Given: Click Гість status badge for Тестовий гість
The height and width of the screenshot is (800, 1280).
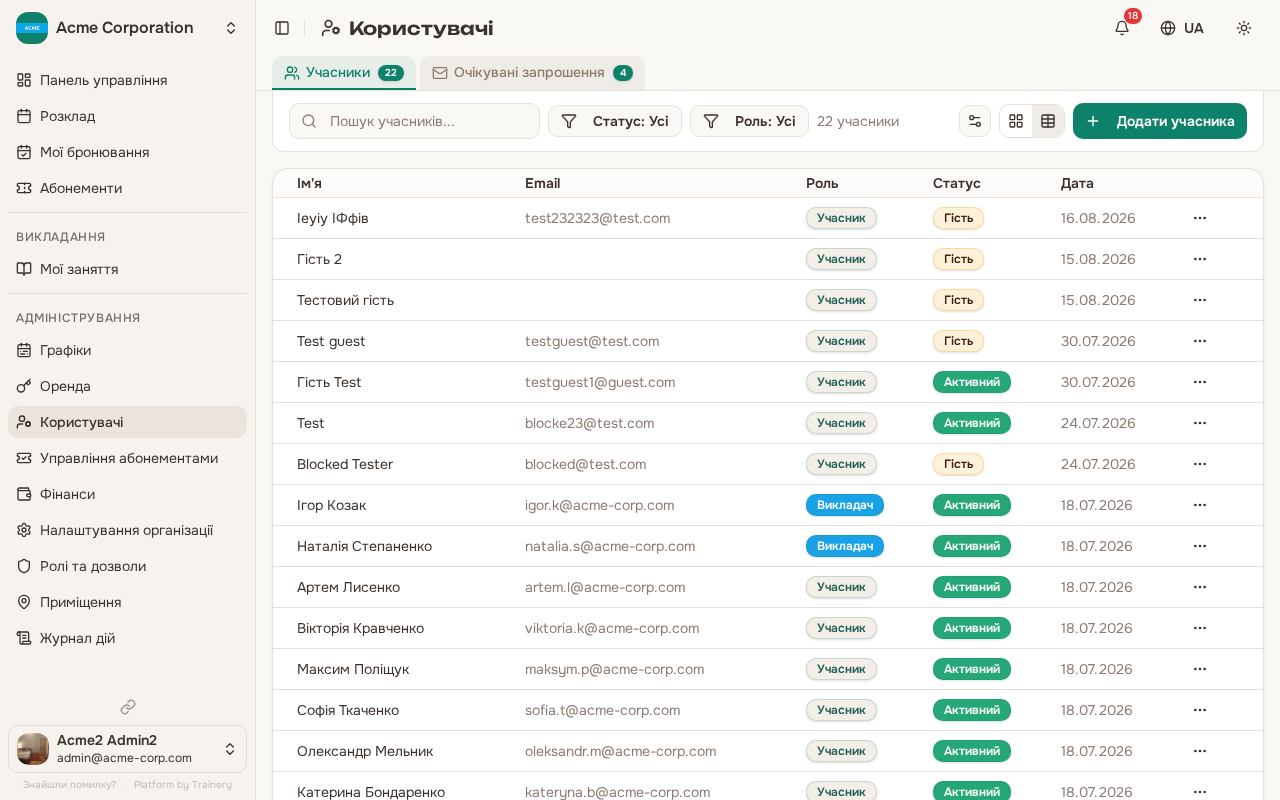Looking at the screenshot, I should (958, 300).
